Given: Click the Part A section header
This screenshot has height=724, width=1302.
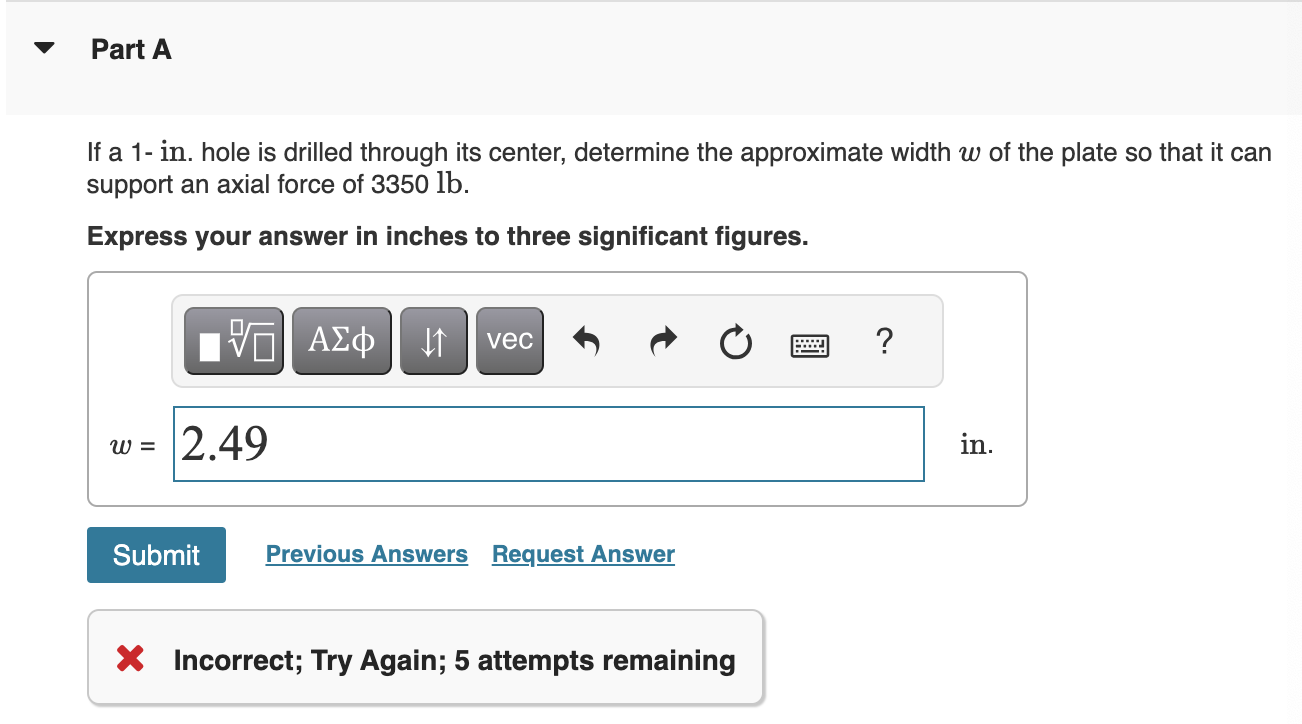Looking at the screenshot, I should click(131, 49).
